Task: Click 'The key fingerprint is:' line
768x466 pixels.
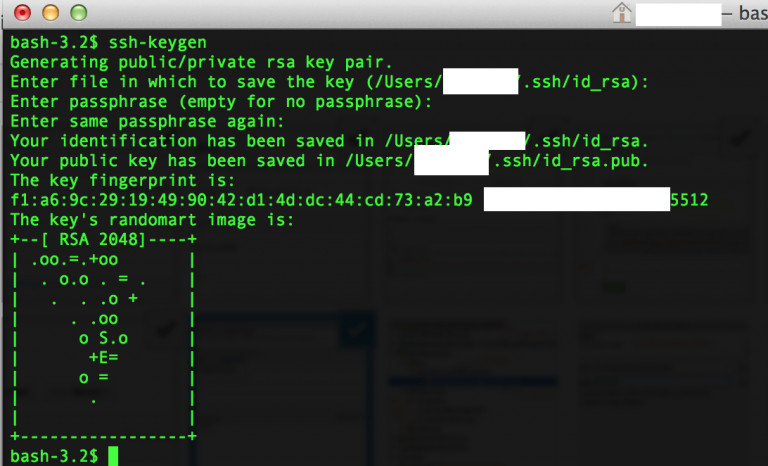Action: pyautogui.click(x=123, y=180)
